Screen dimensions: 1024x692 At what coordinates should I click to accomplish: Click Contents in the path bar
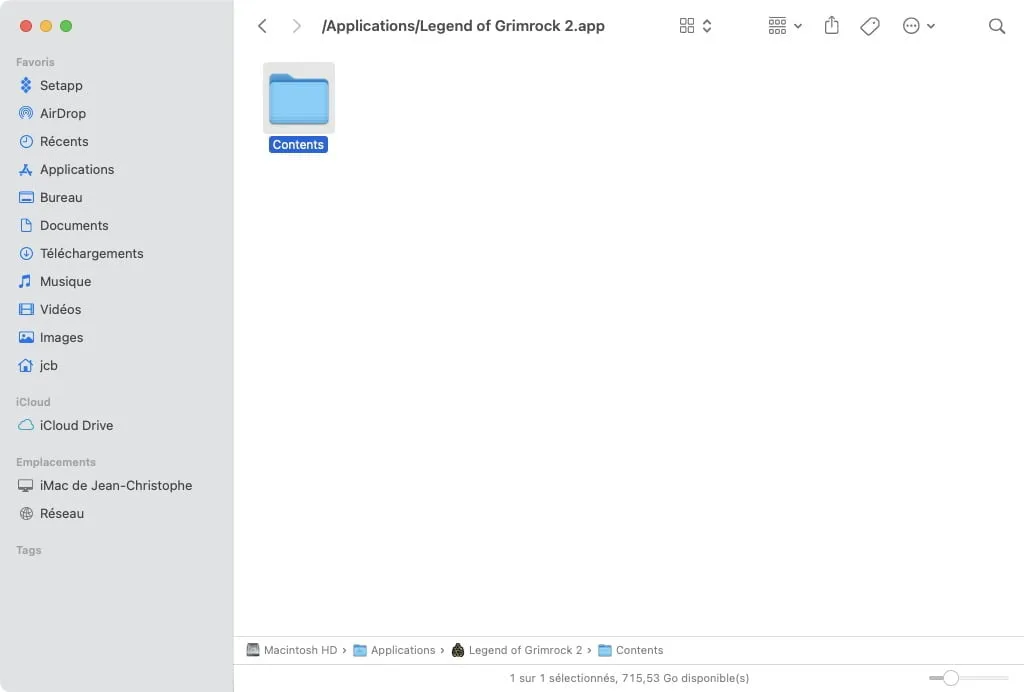pos(631,650)
